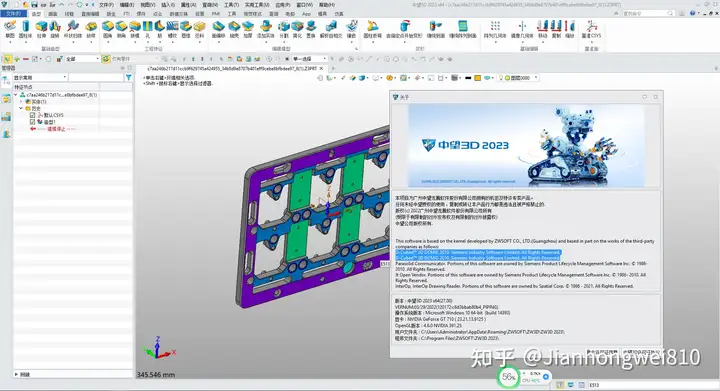Expand the 实体(1) tree node

(x=21, y=101)
